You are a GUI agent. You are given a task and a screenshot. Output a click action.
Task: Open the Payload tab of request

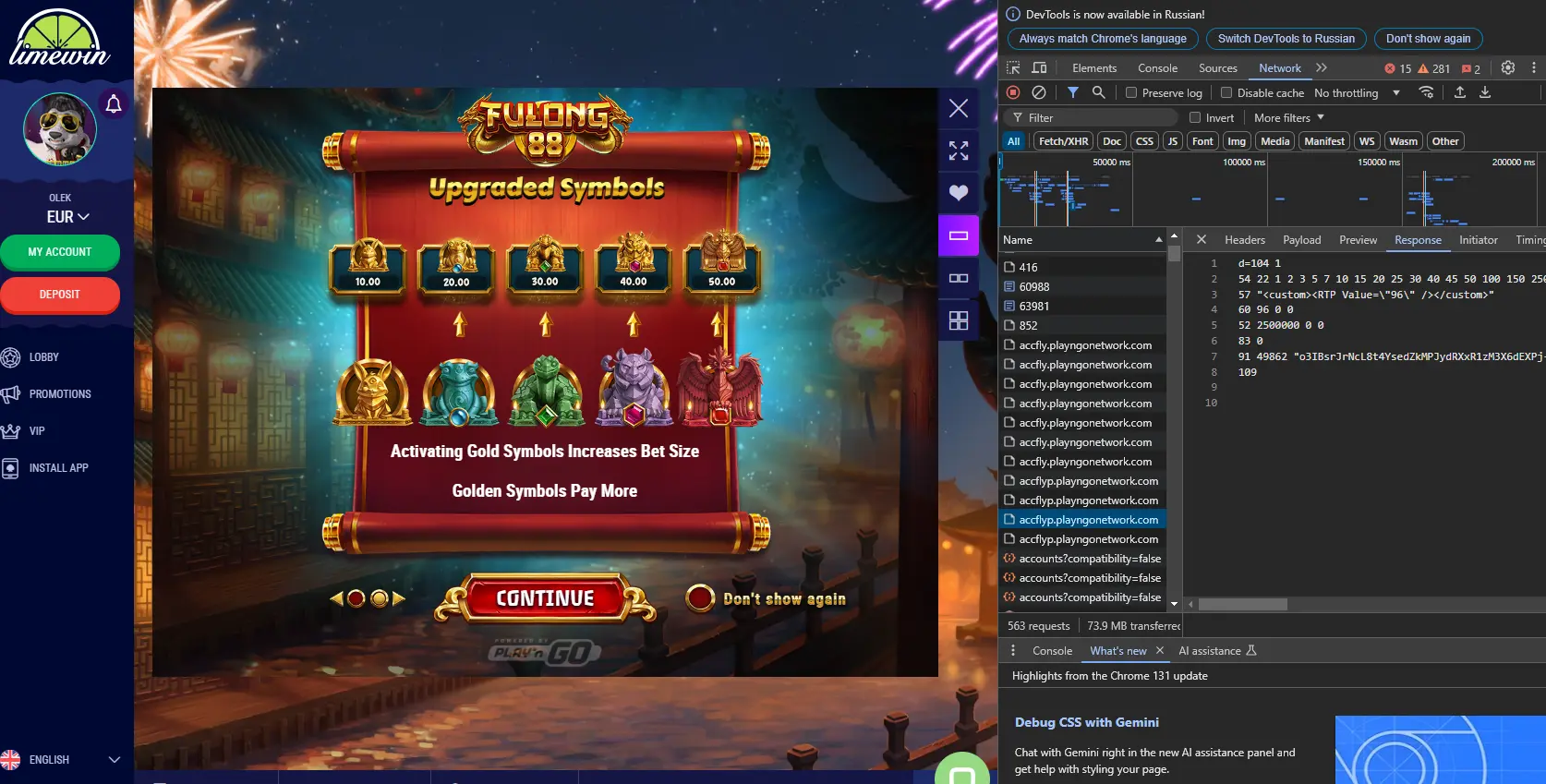coord(1302,239)
